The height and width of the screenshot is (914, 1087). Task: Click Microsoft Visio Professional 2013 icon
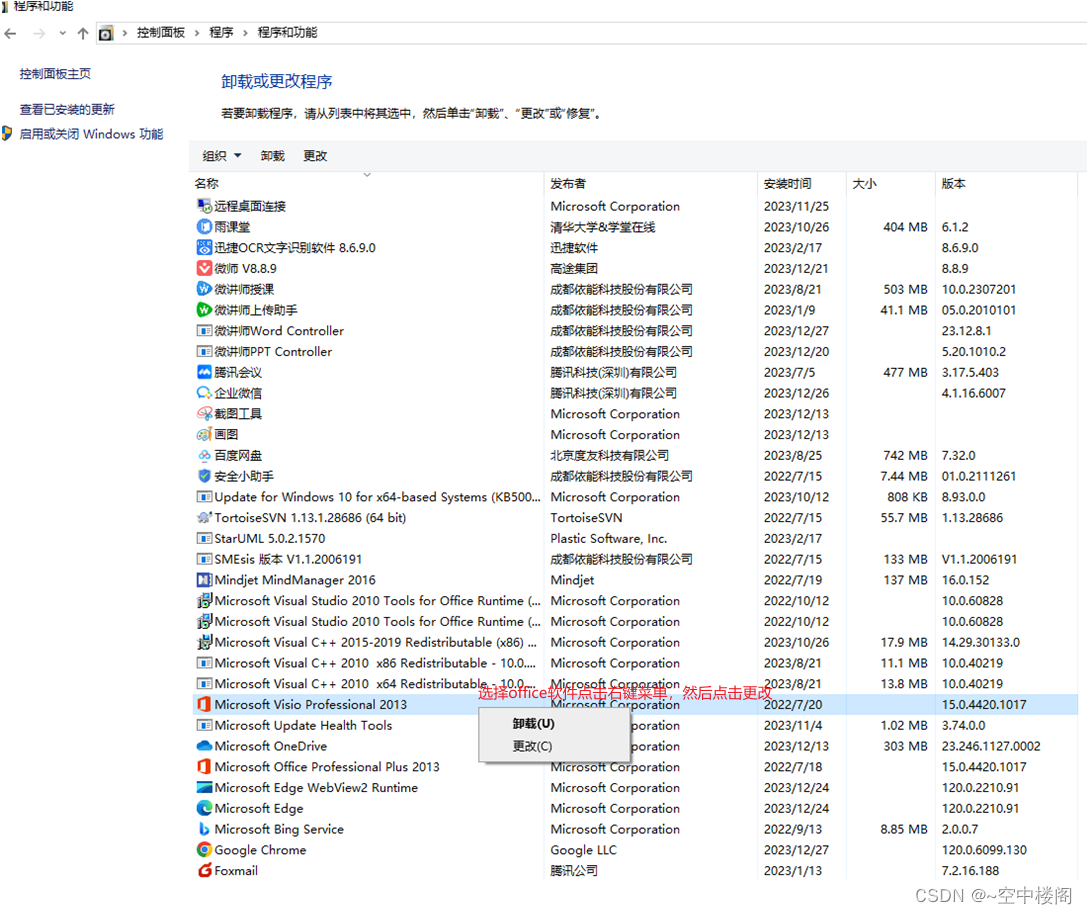click(x=204, y=705)
